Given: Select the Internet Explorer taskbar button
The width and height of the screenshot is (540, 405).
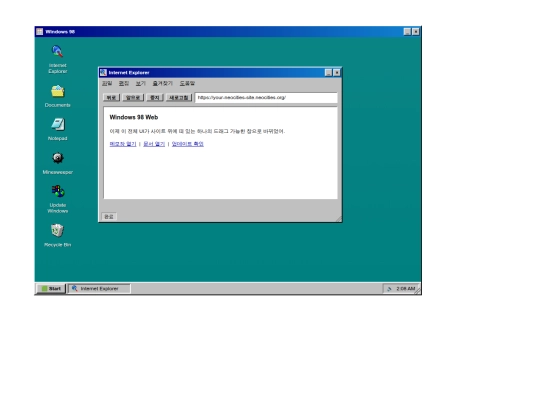Looking at the screenshot, I should pos(99,289).
